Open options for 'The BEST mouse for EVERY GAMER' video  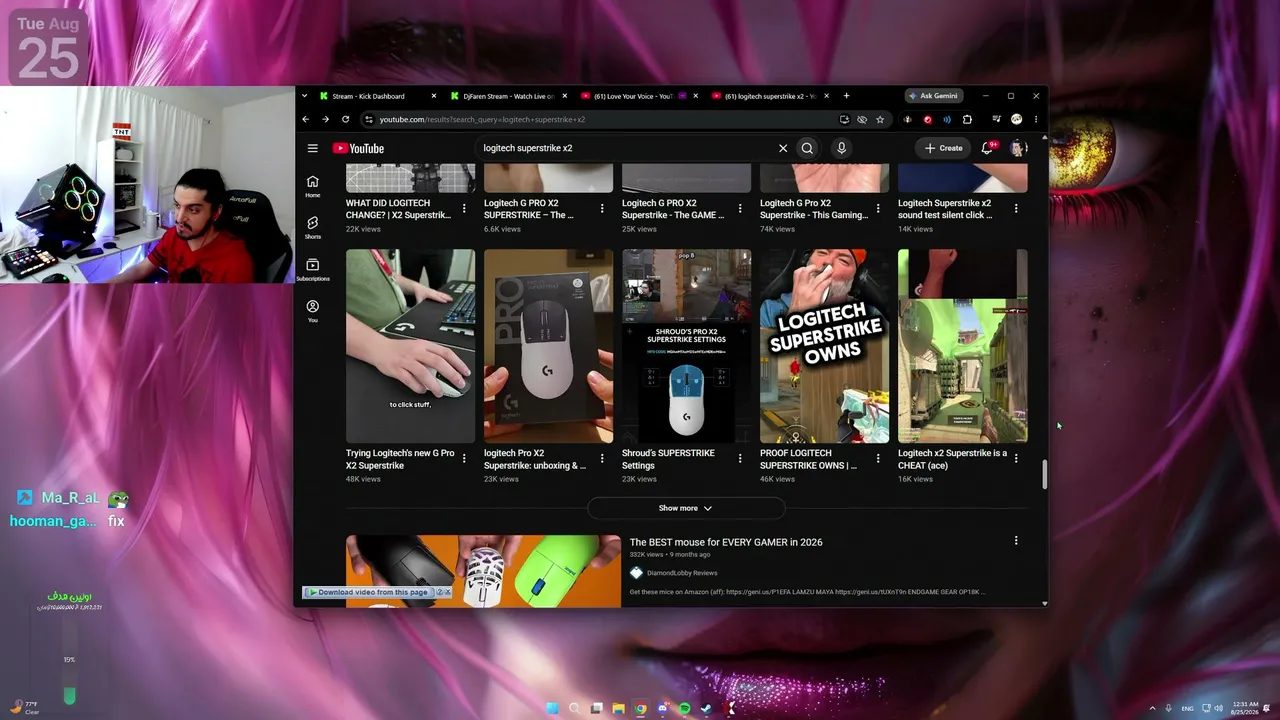pos(1016,541)
